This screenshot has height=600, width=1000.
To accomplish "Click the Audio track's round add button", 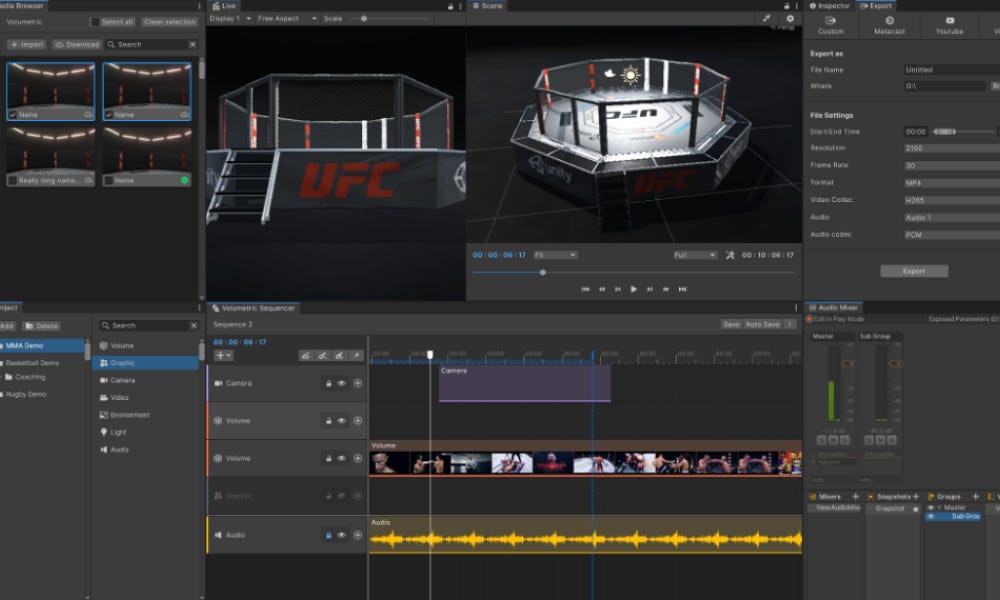I will pos(358,535).
